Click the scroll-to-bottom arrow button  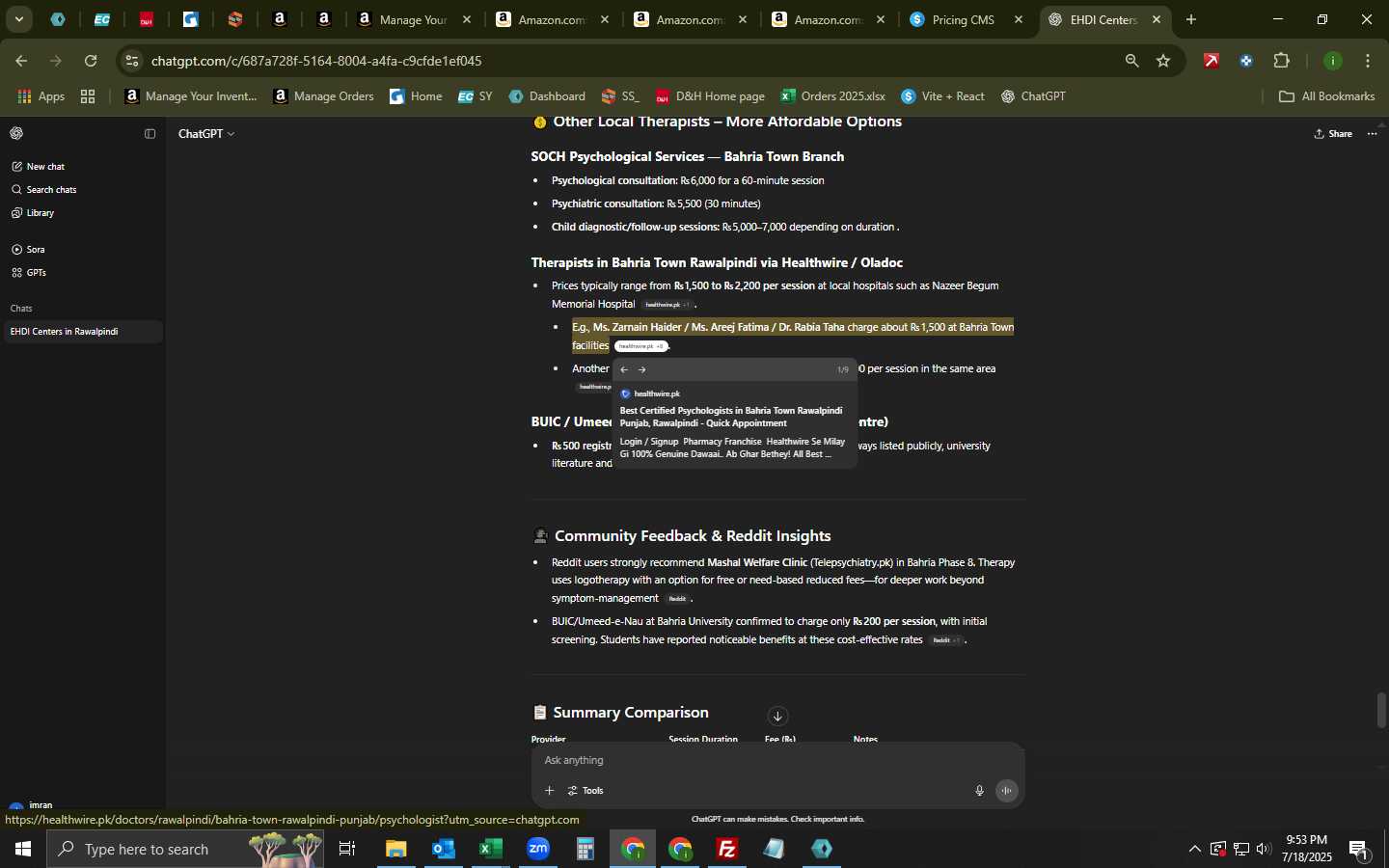click(x=777, y=717)
